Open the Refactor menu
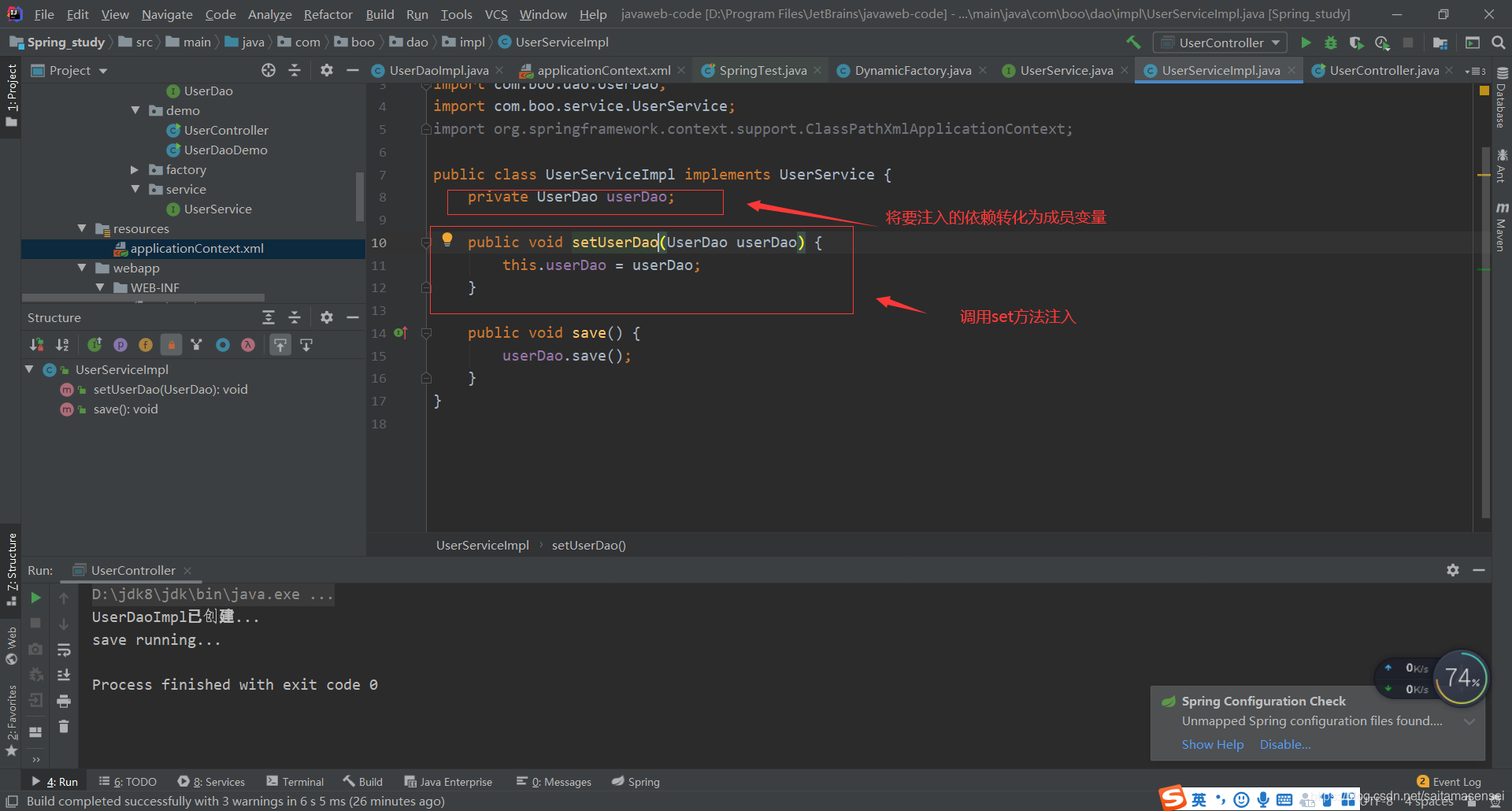 pos(328,14)
